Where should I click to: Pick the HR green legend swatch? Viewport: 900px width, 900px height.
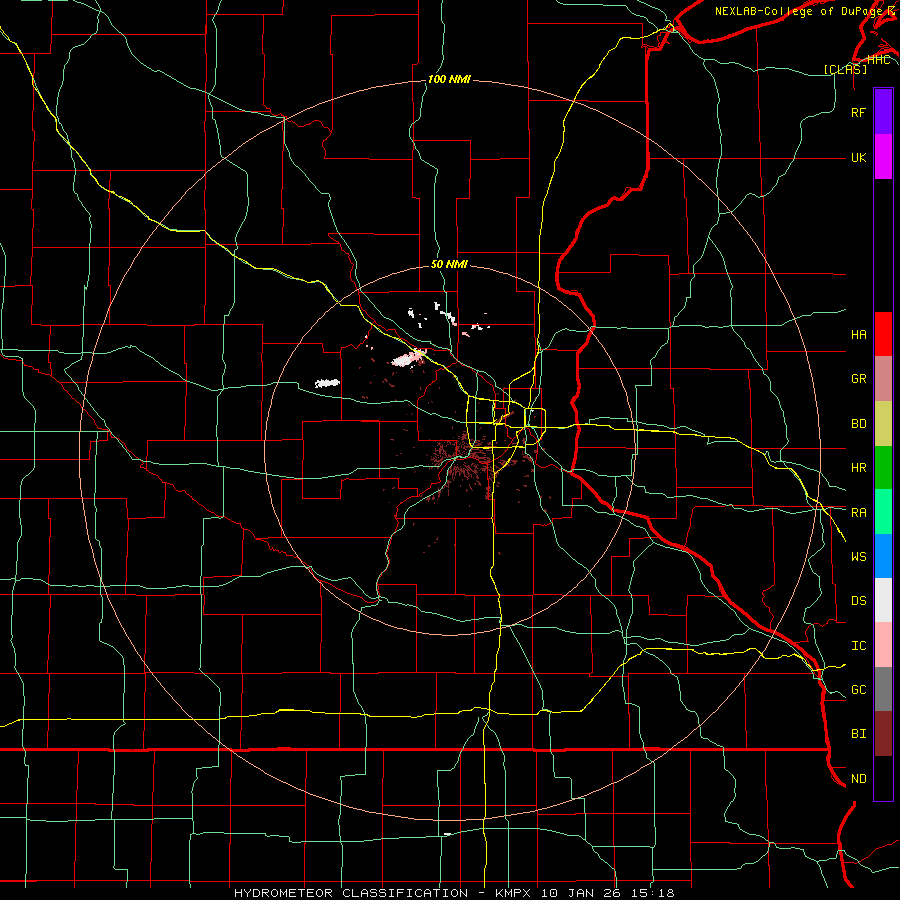[883, 468]
